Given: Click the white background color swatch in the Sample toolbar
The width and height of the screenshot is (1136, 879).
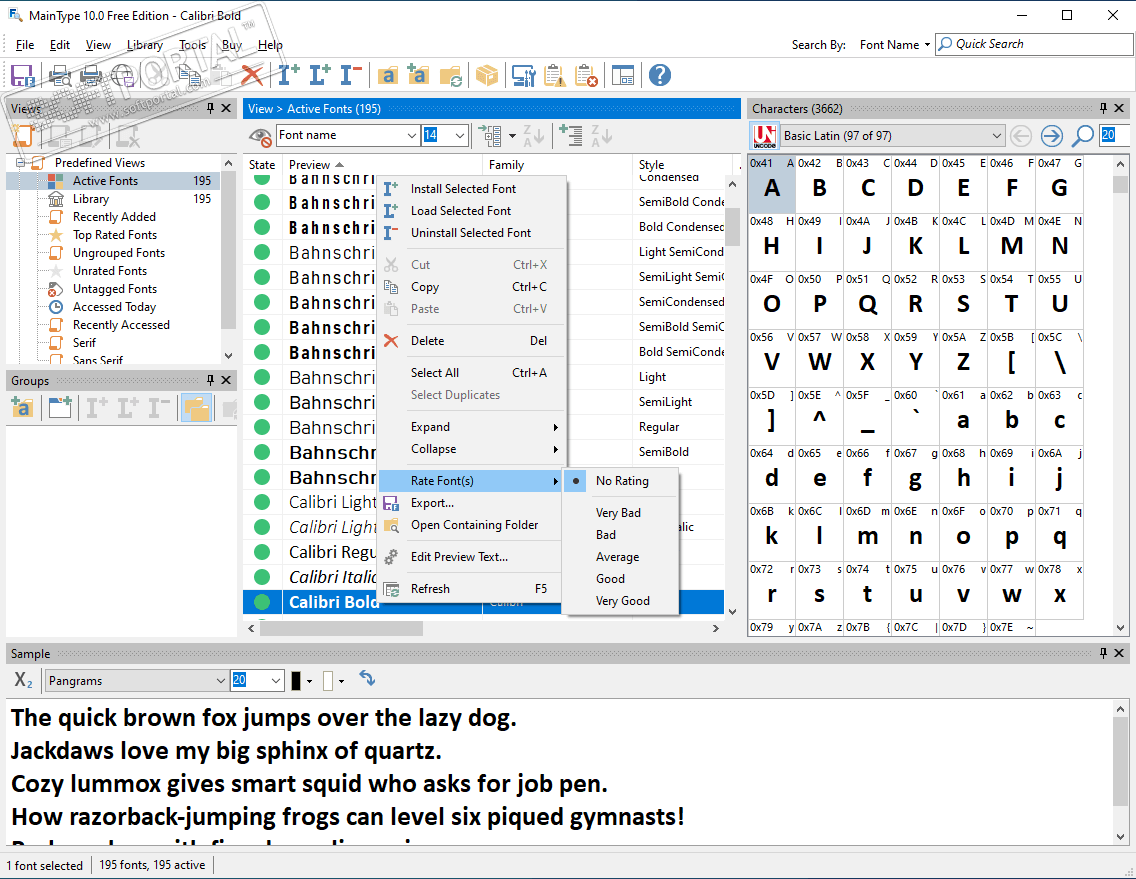Looking at the screenshot, I should (x=328, y=680).
